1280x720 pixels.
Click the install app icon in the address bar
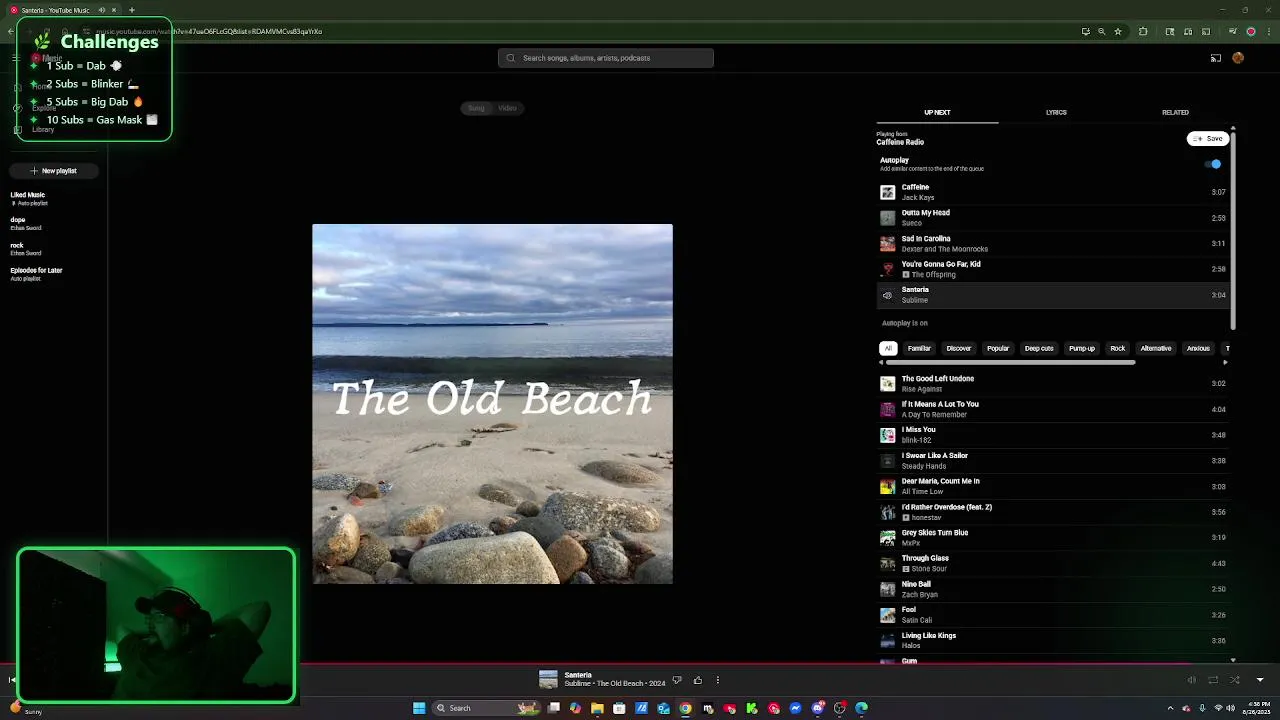coord(1085,31)
